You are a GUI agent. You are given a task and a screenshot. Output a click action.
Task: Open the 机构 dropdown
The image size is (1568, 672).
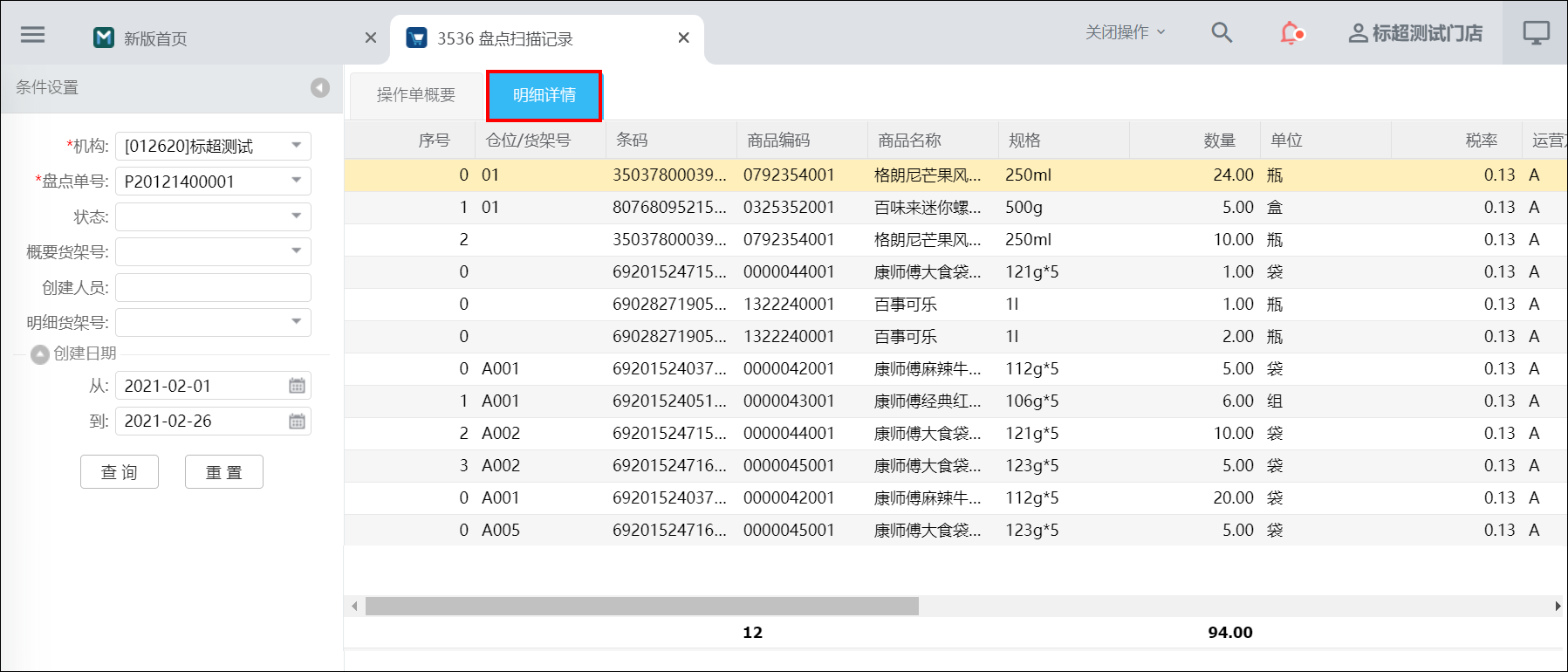297,146
